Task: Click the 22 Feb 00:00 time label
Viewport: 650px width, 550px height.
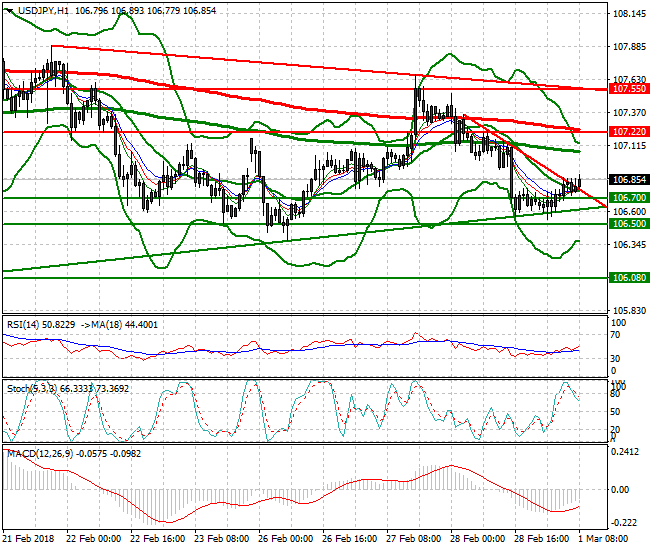Action: point(94,539)
